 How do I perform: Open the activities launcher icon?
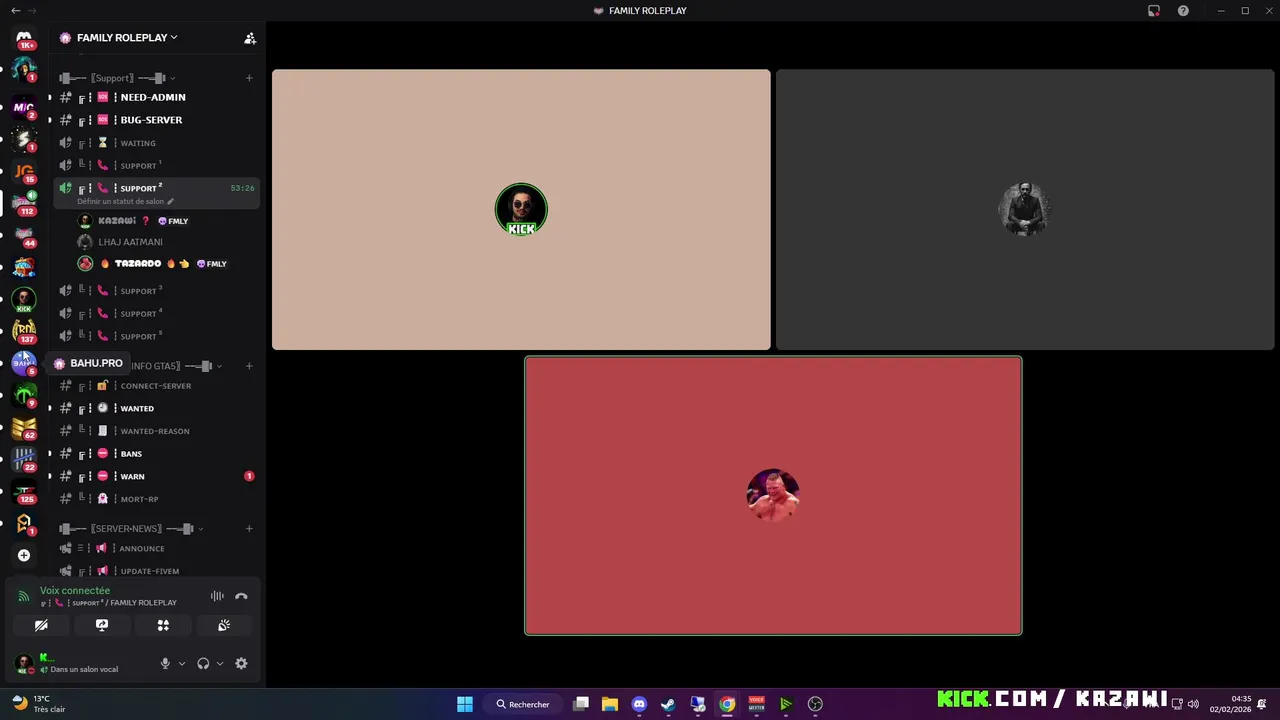pos(163,625)
